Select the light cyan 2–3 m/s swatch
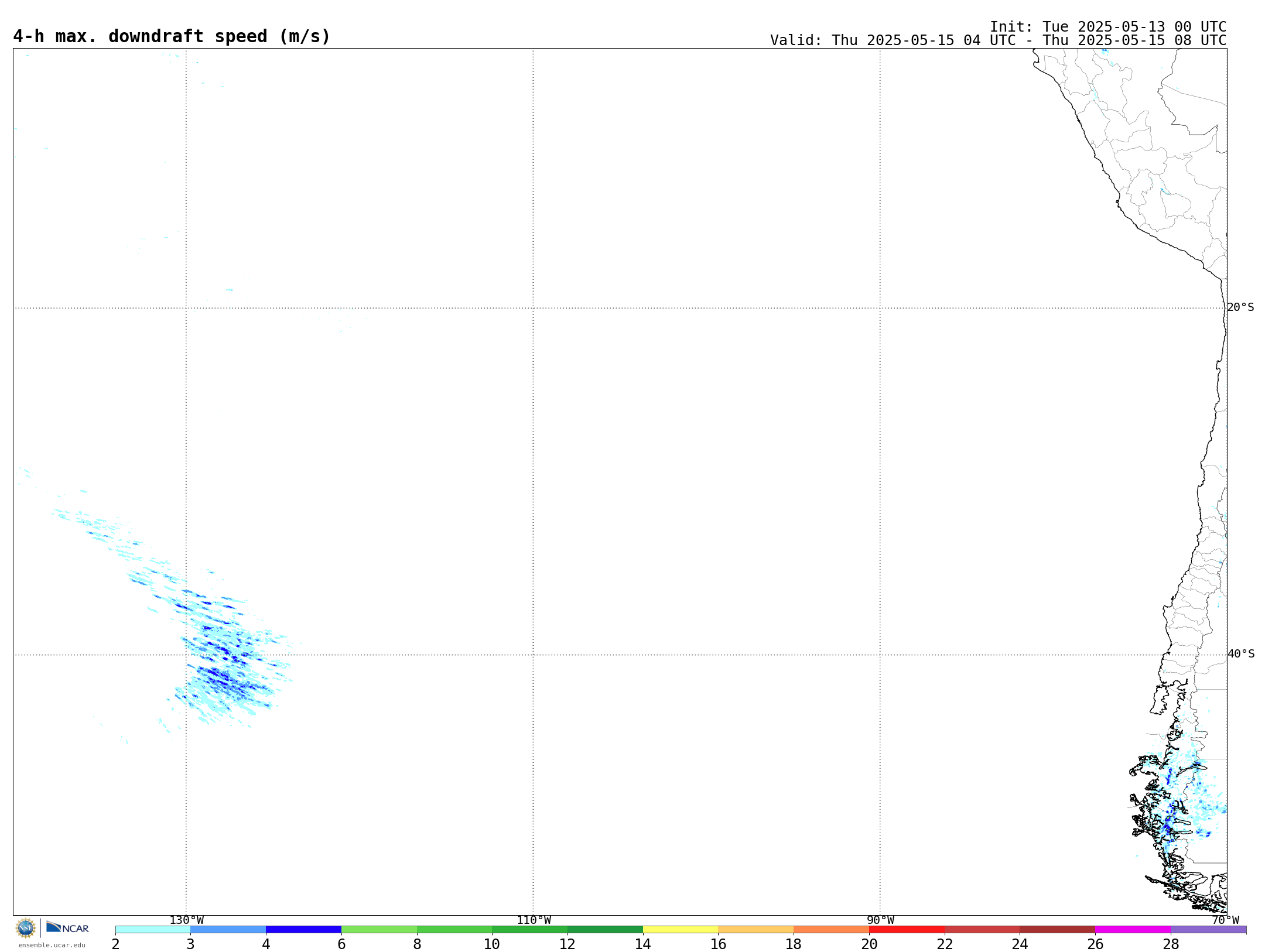The height and width of the screenshot is (952, 1265). coord(153,930)
